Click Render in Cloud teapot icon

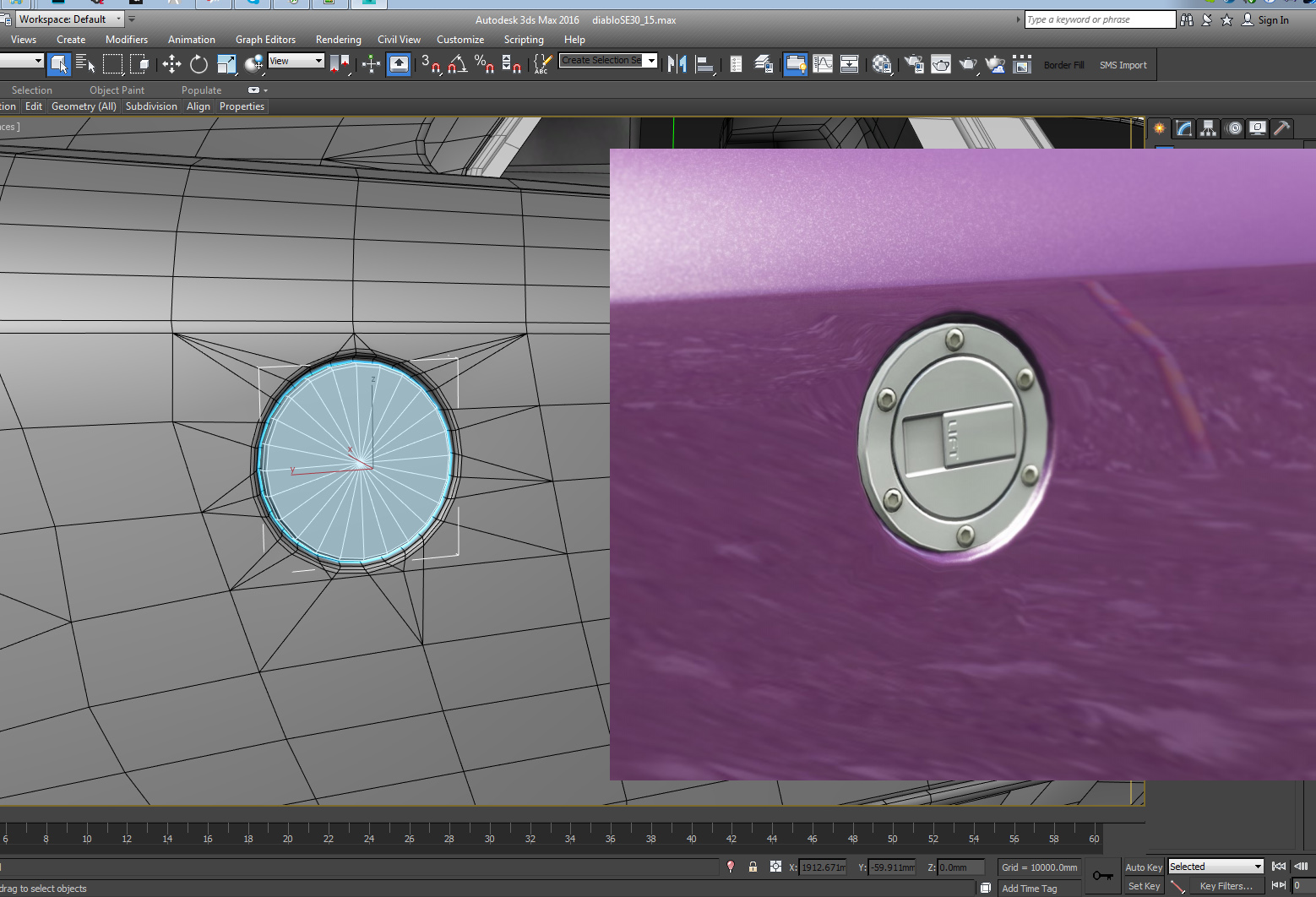tap(996, 64)
